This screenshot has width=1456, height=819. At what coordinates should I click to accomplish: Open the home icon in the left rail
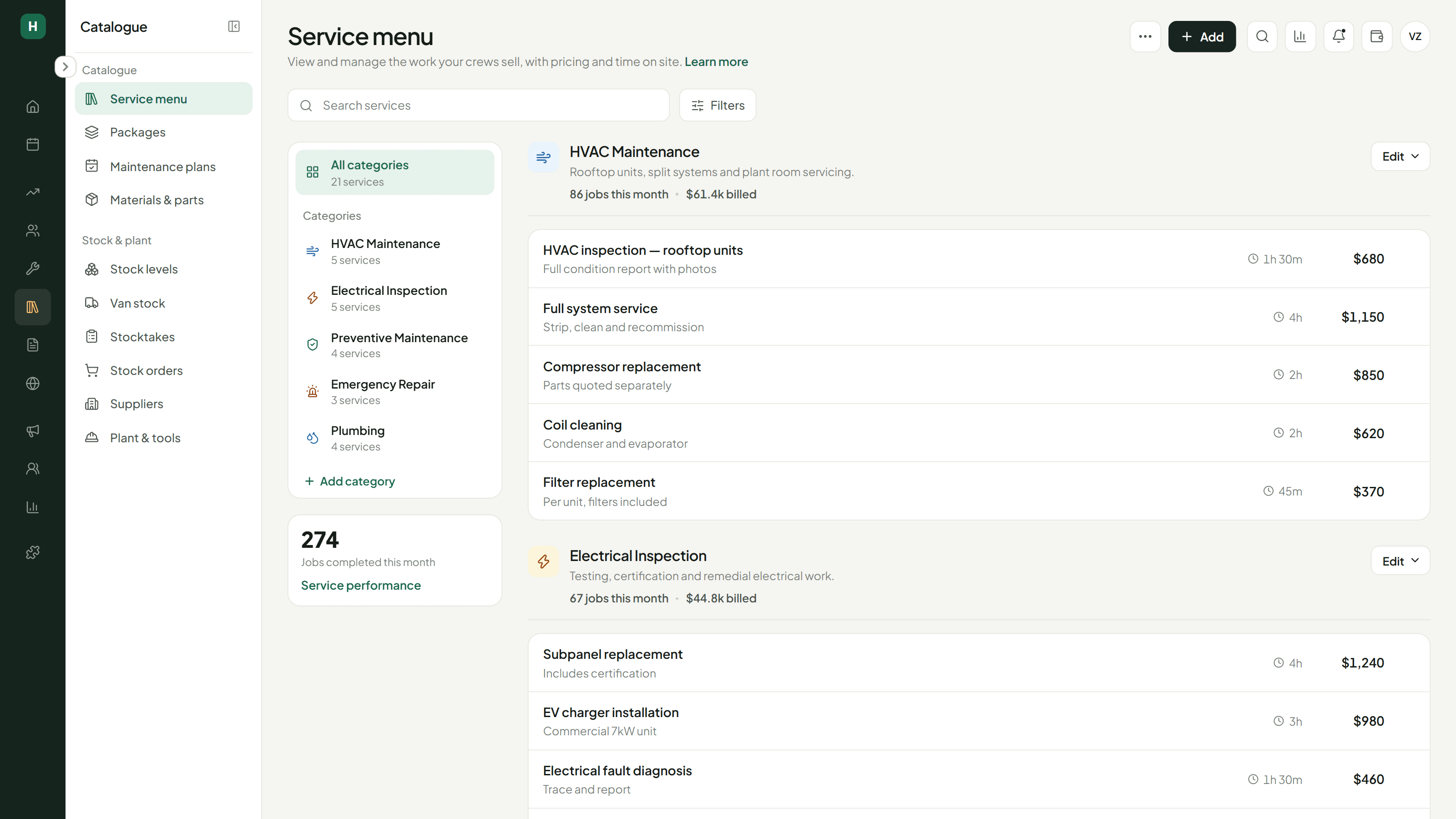(x=33, y=106)
